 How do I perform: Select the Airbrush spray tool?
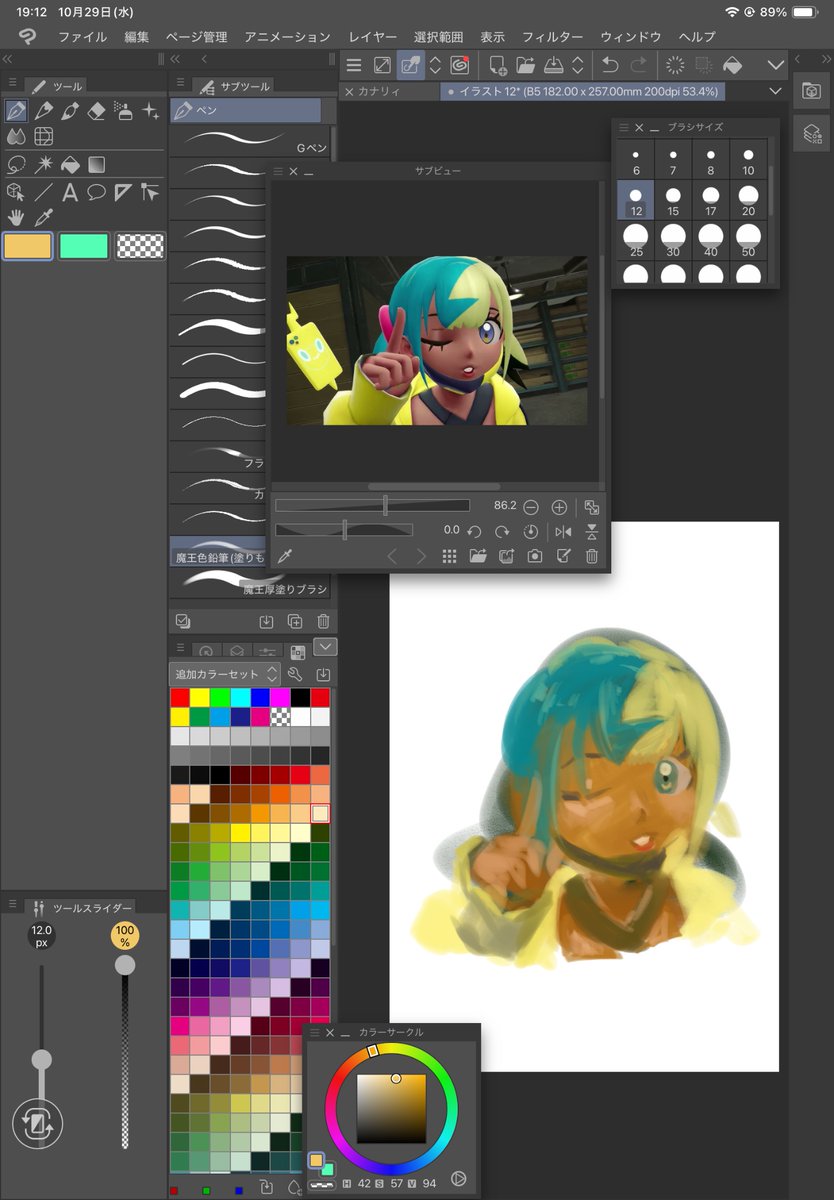point(124,111)
